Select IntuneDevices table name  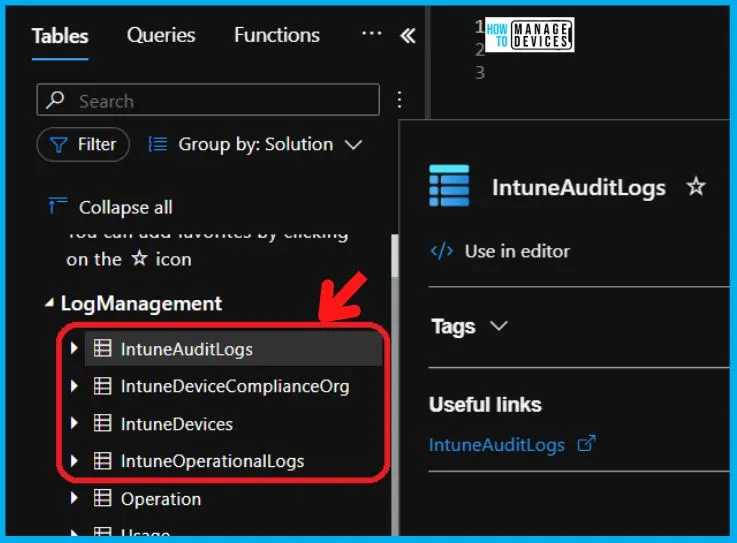coord(177,424)
